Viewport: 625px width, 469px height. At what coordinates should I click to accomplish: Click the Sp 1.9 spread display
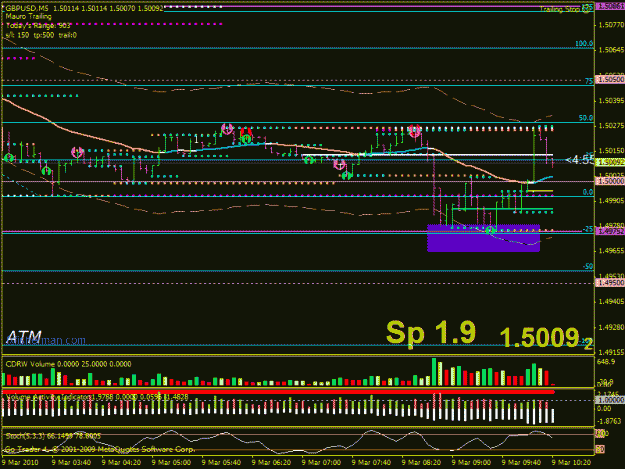431,333
